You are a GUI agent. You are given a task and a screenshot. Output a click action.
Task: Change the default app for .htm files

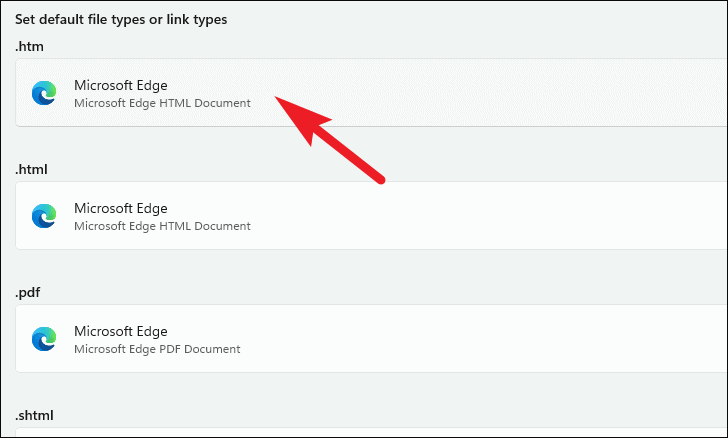[x=371, y=92]
